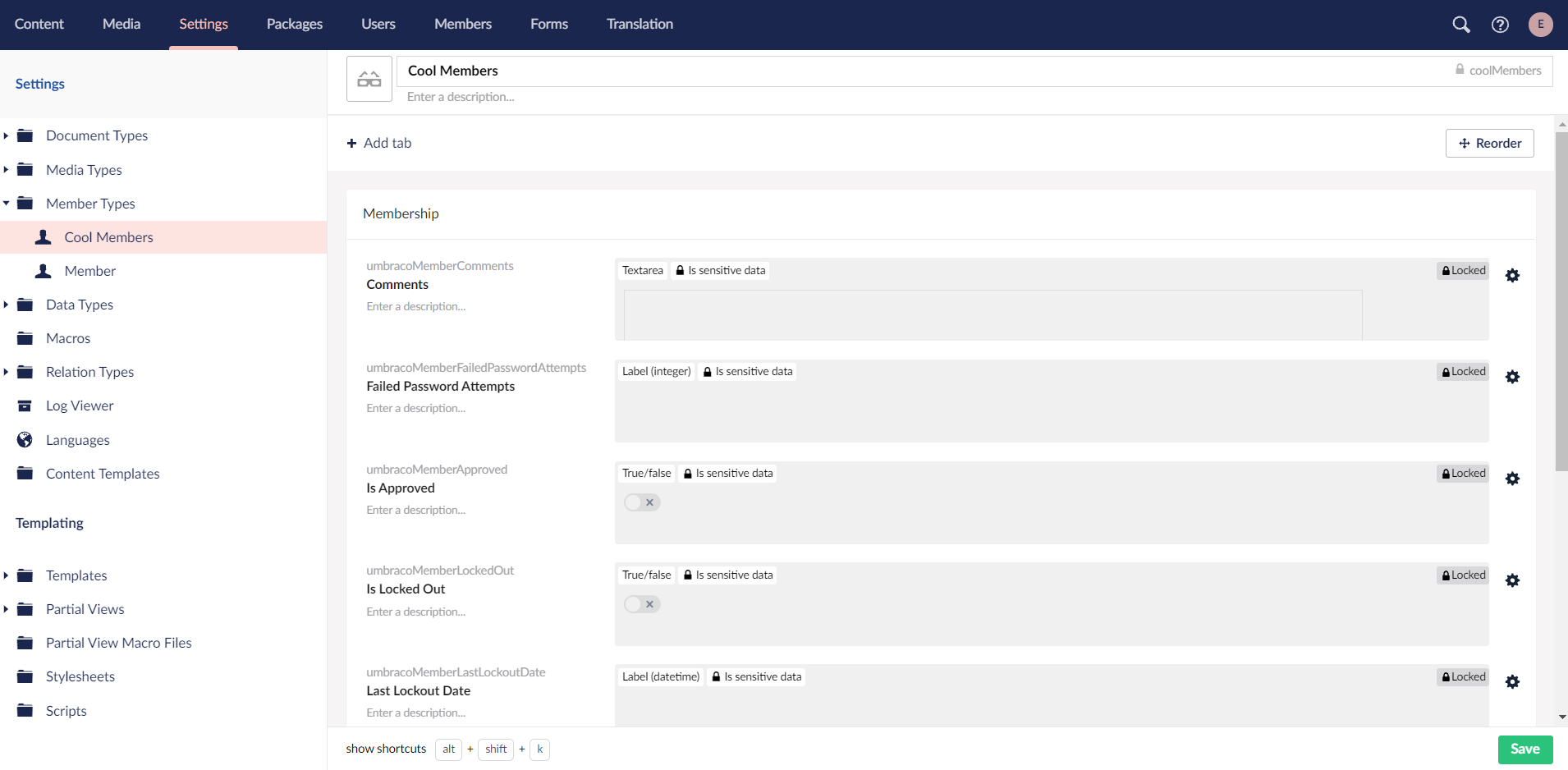Expand the Media Types tree node
The height and width of the screenshot is (770, 1568).
[x=6, y=169]
